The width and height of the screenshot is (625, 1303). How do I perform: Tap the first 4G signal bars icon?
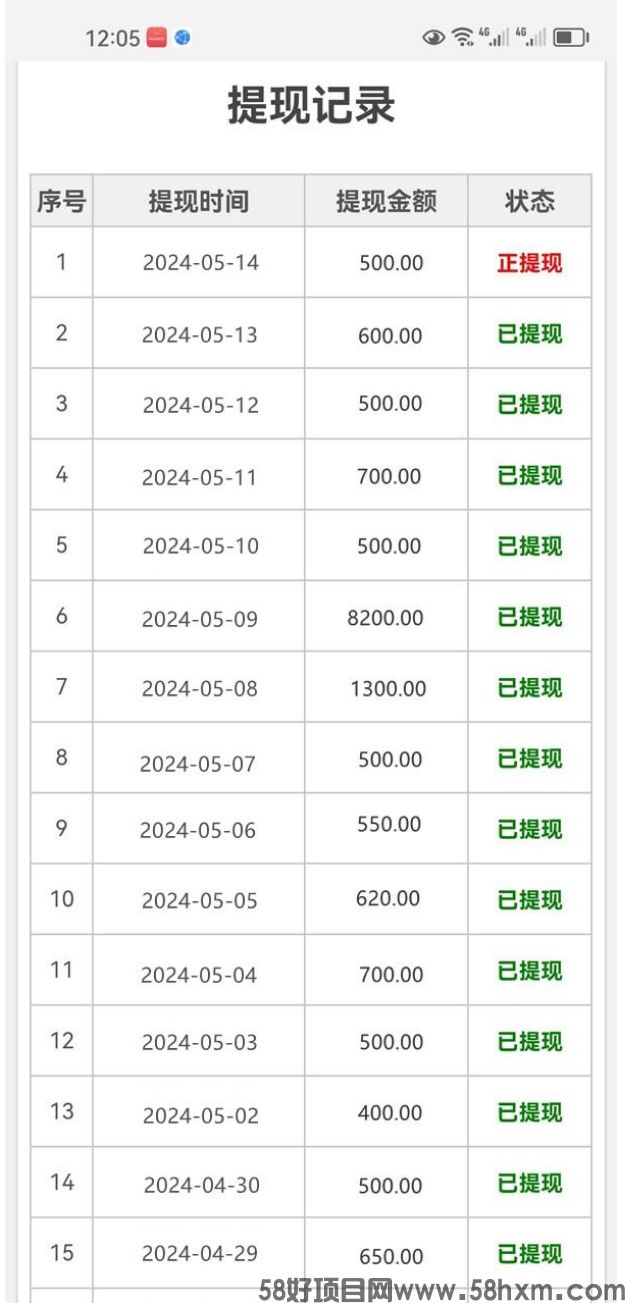point(494,38)
